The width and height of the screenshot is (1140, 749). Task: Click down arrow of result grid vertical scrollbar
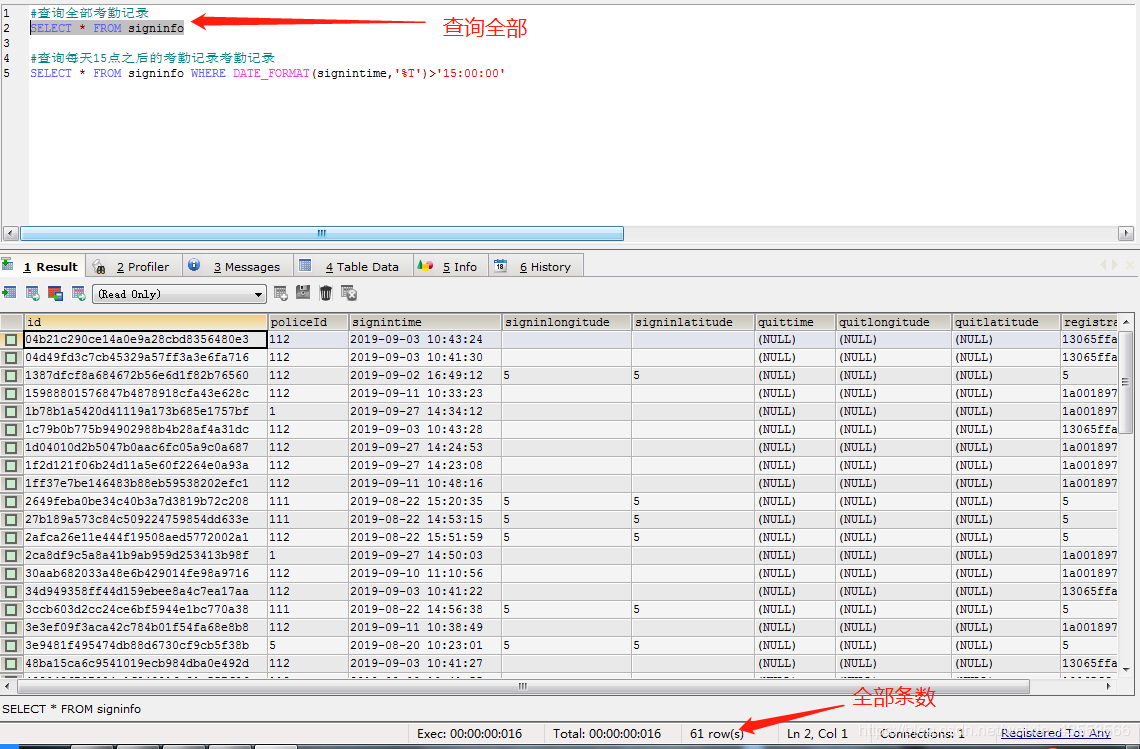pyautogui.click(x=1126, y=670)
